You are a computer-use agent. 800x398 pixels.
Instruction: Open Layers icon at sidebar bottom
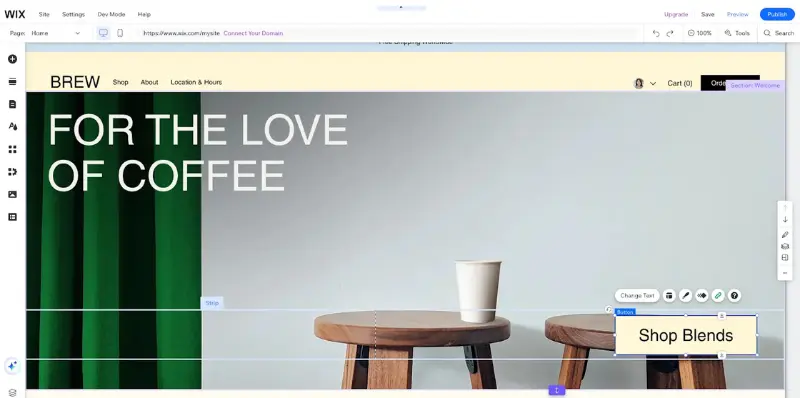coord(13,392)
